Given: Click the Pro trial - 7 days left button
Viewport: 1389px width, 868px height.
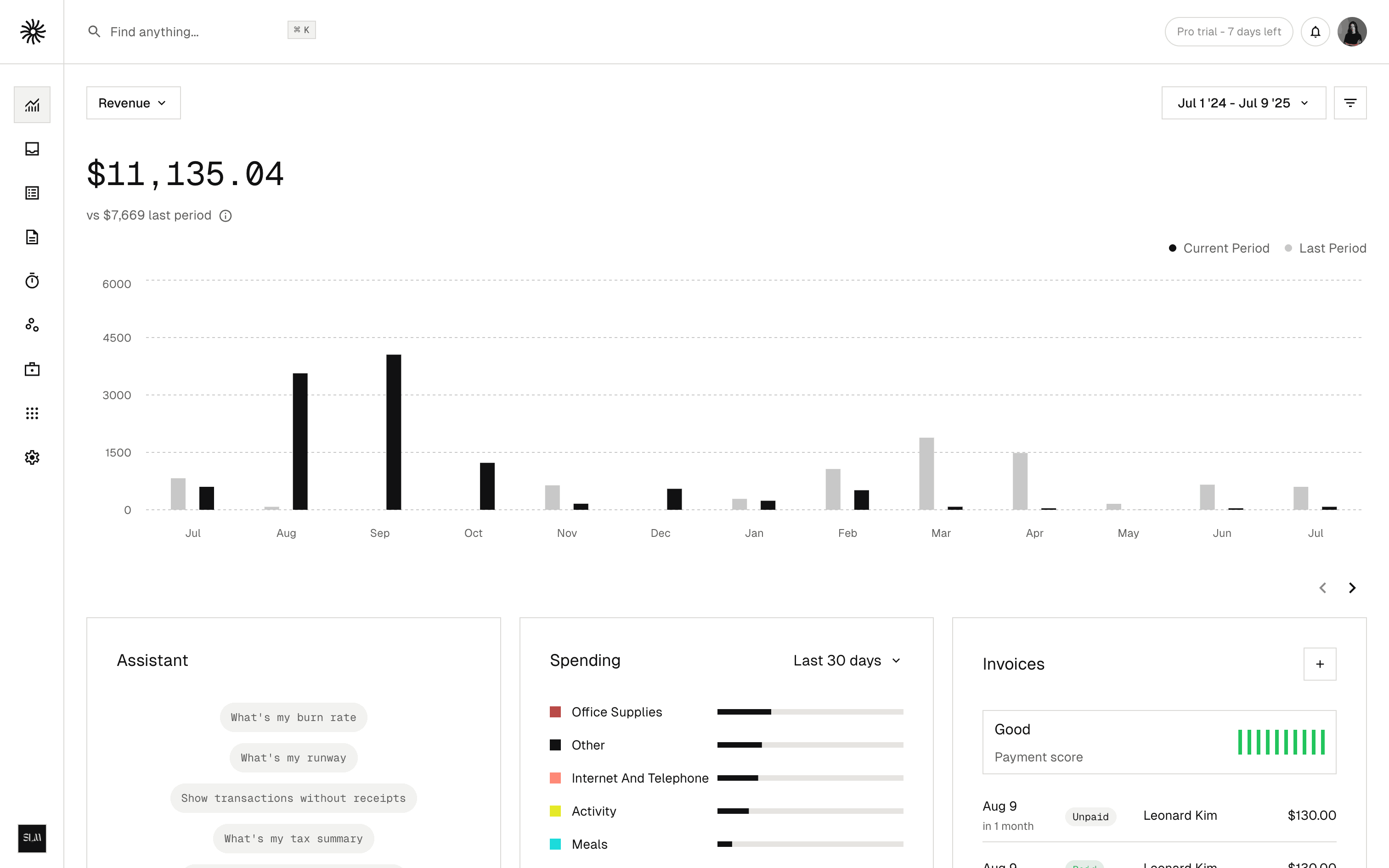Looking at the screenshot, I should pyautogui.click(x=1229, y=32).
